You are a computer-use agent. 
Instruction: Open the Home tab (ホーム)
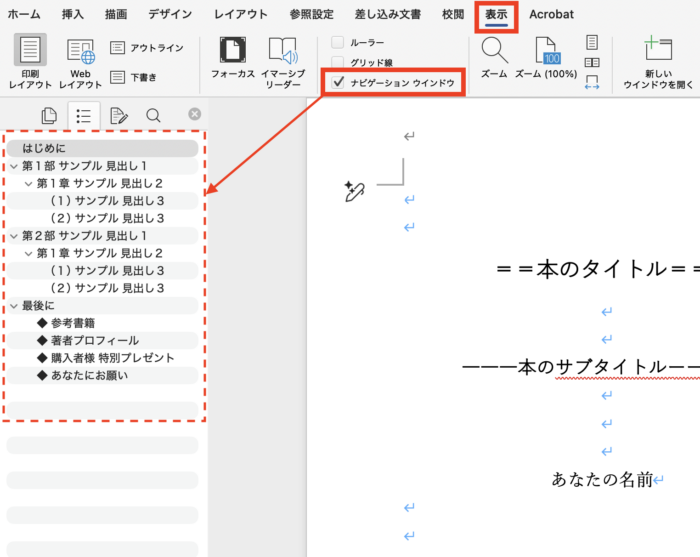click(24, 14)
